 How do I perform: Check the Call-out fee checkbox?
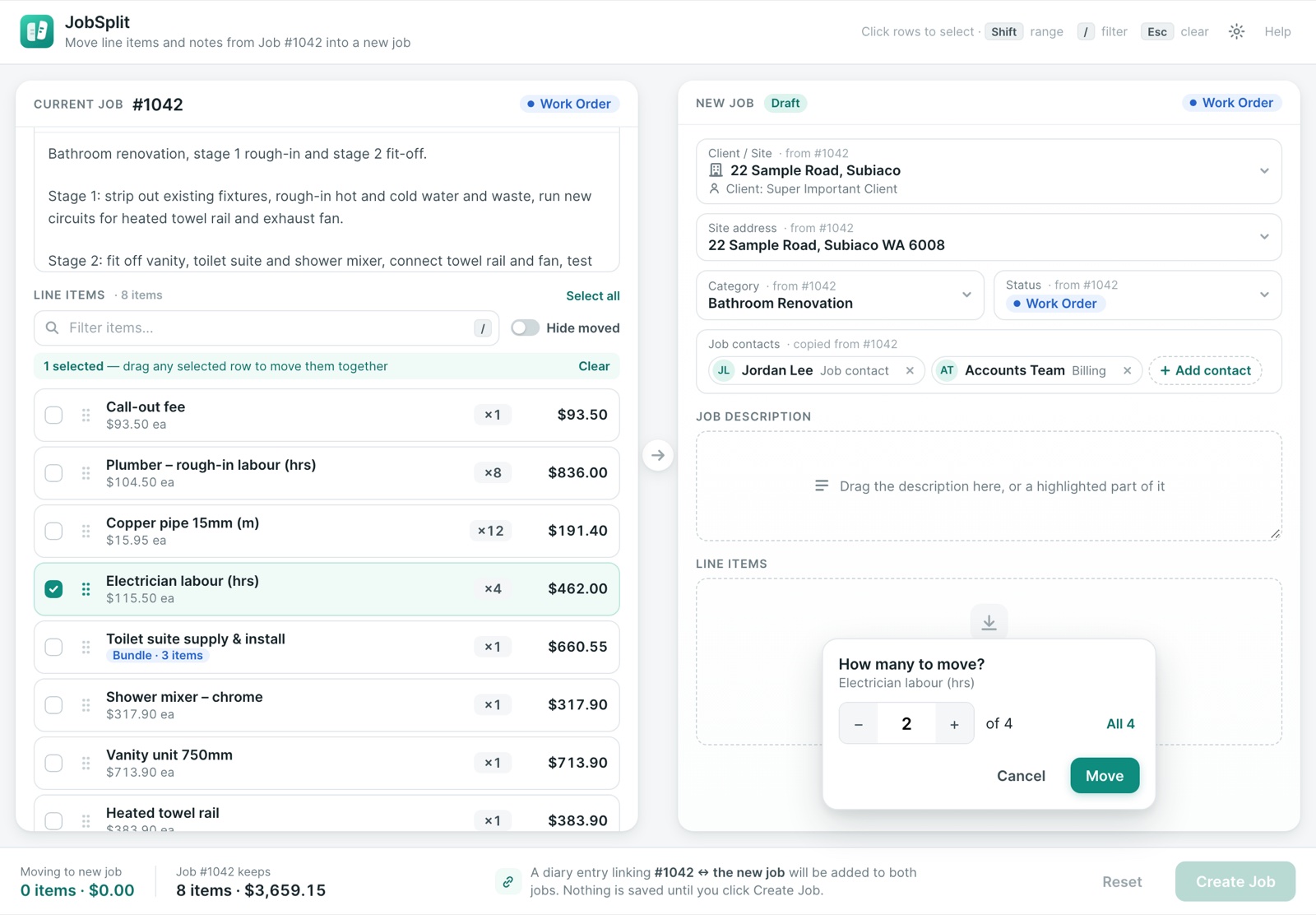(53, 415)
